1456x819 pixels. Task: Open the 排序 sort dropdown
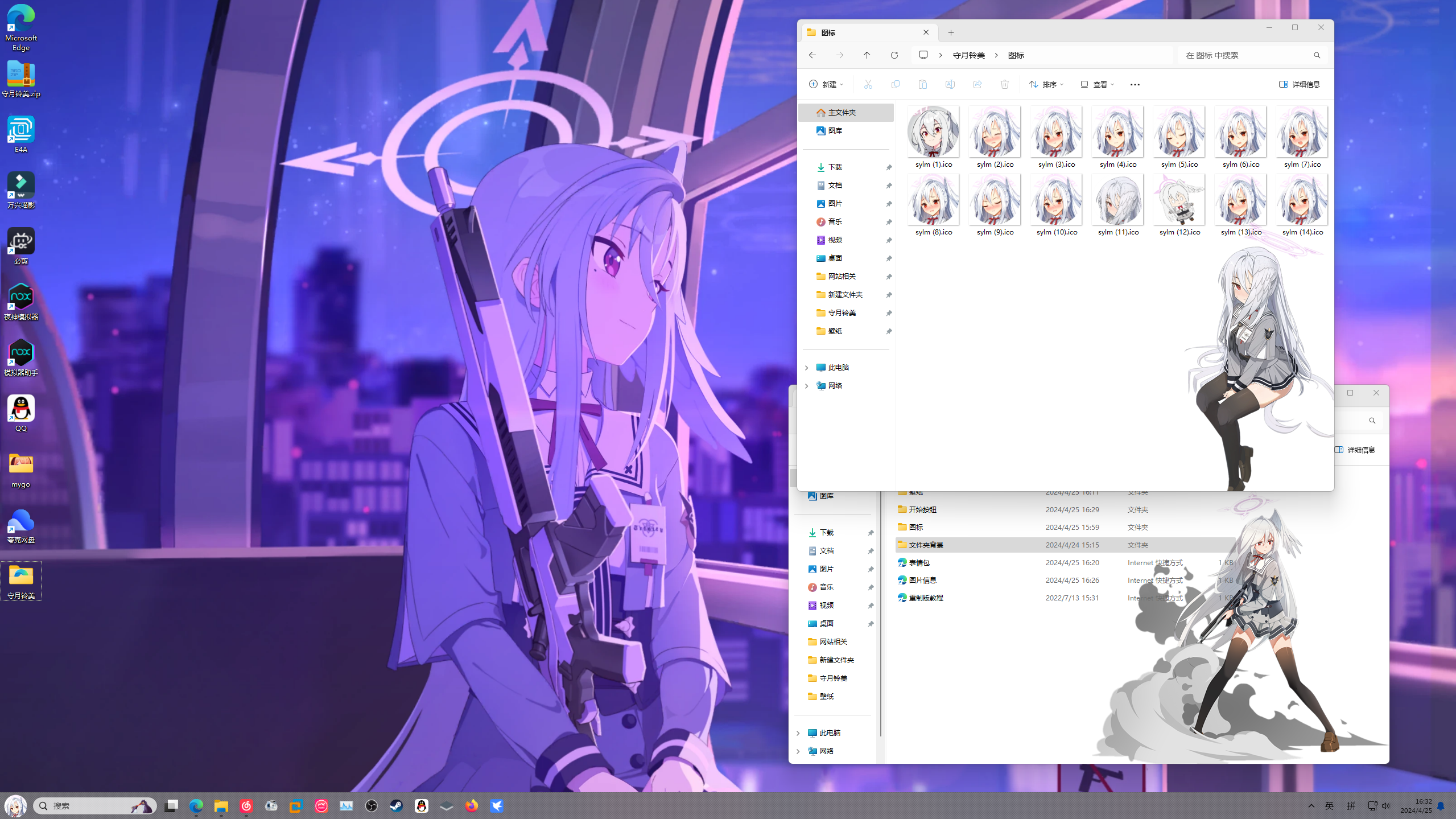1046,84
